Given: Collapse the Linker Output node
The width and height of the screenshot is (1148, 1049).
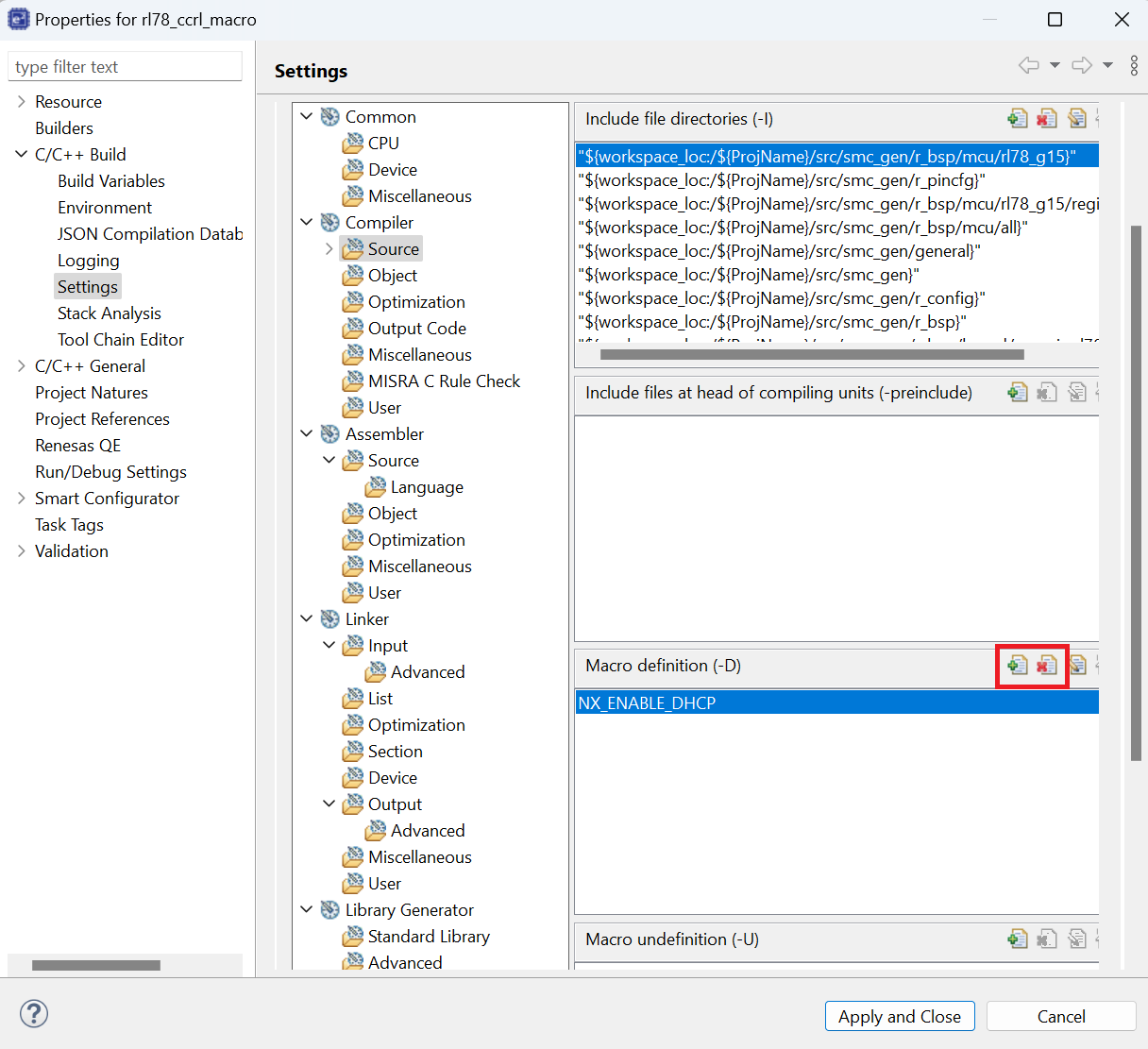Looking at the screenshot, I should click(329, 804).
